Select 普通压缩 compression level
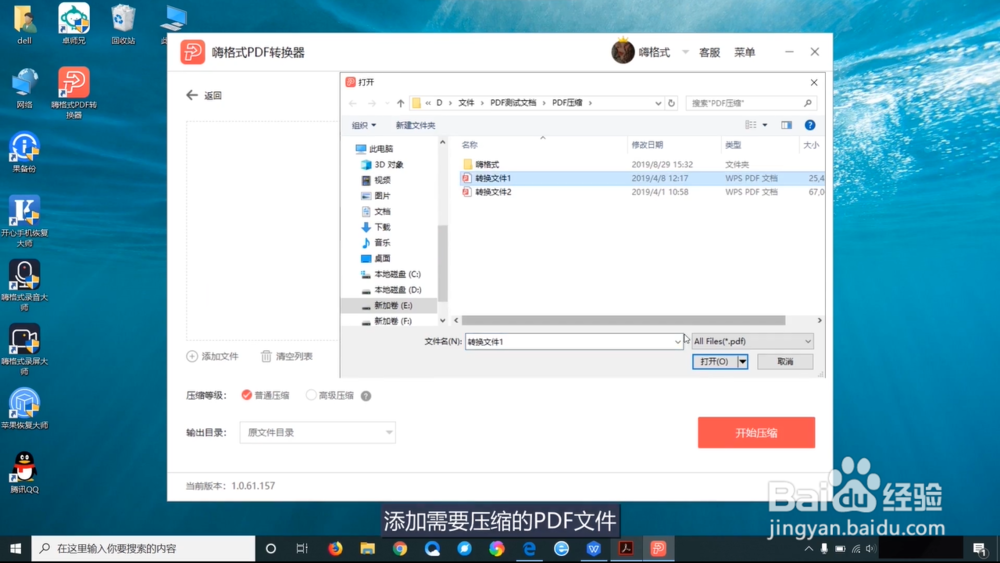This screenshot has width=1000, height=563. click(265, 395)
